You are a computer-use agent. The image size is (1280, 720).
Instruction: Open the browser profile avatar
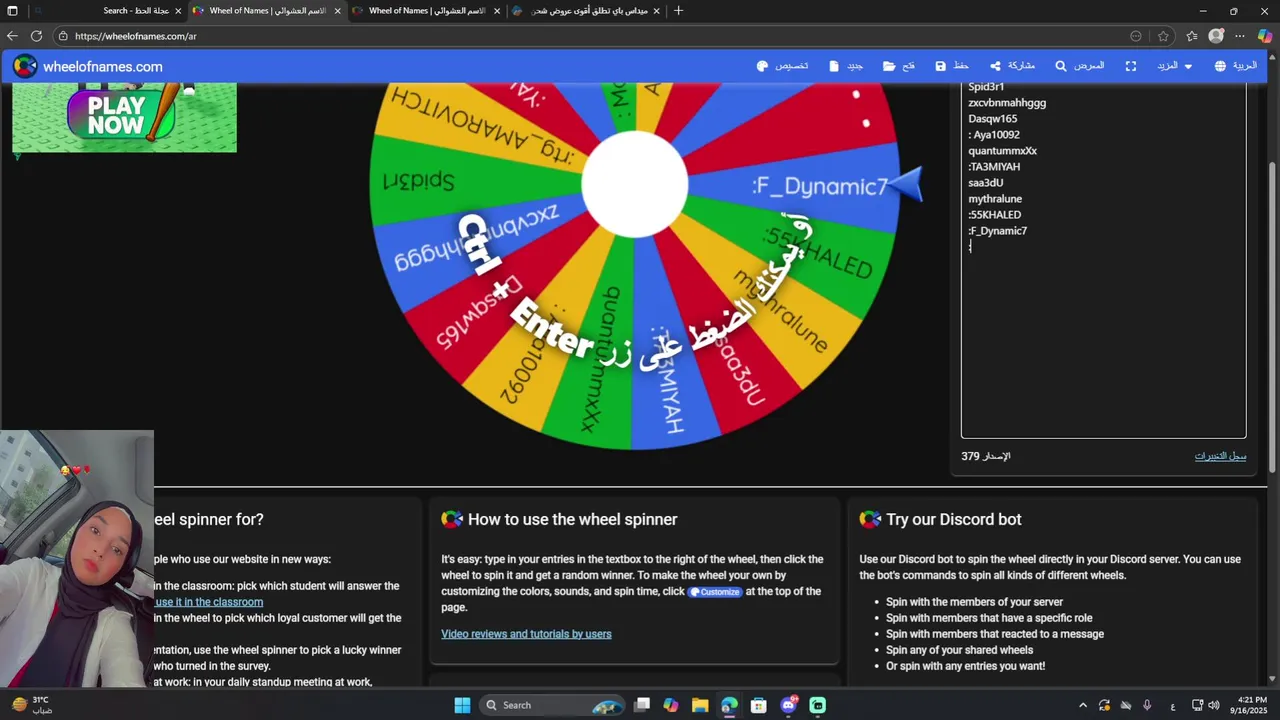click(1216, 36)
